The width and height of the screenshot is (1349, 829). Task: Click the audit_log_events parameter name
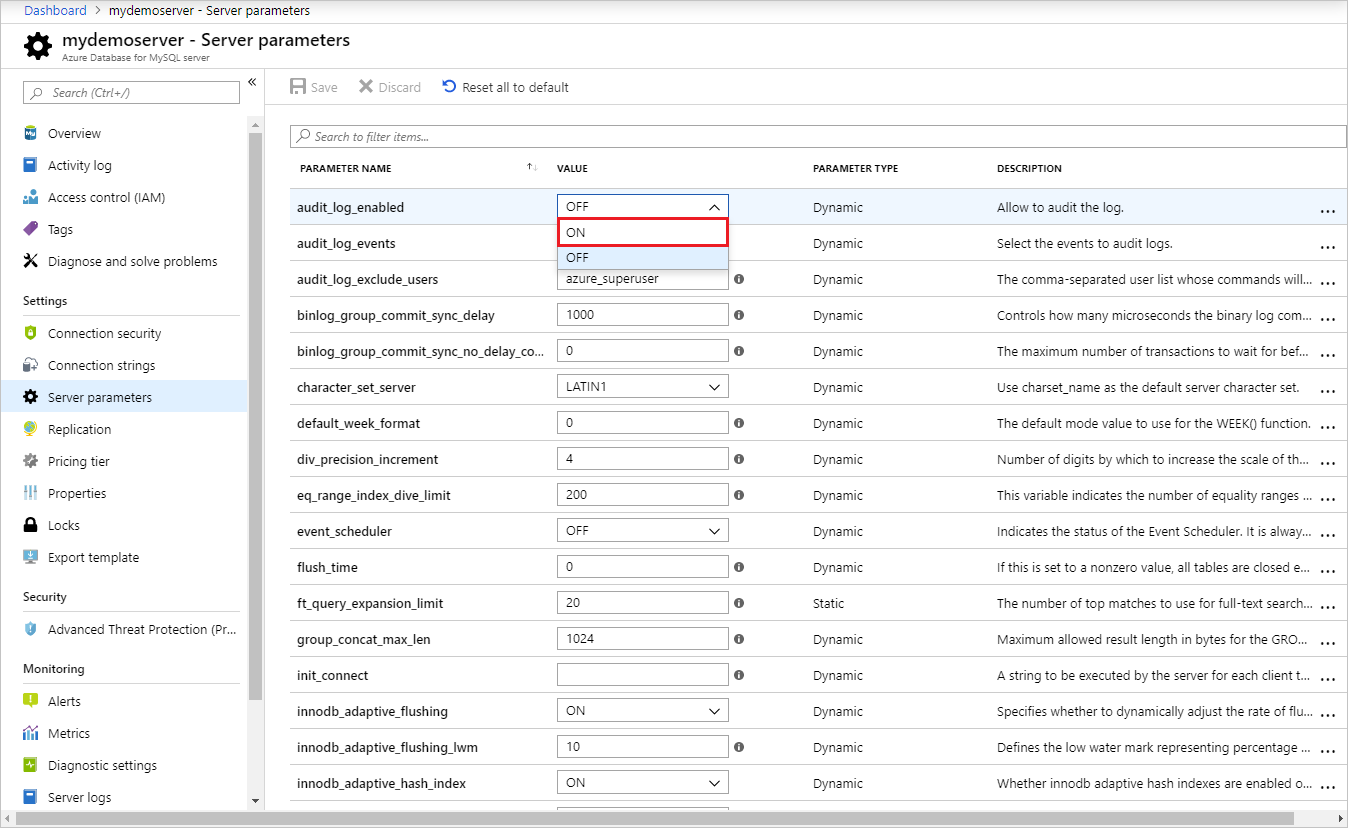[x=346, y=243]
